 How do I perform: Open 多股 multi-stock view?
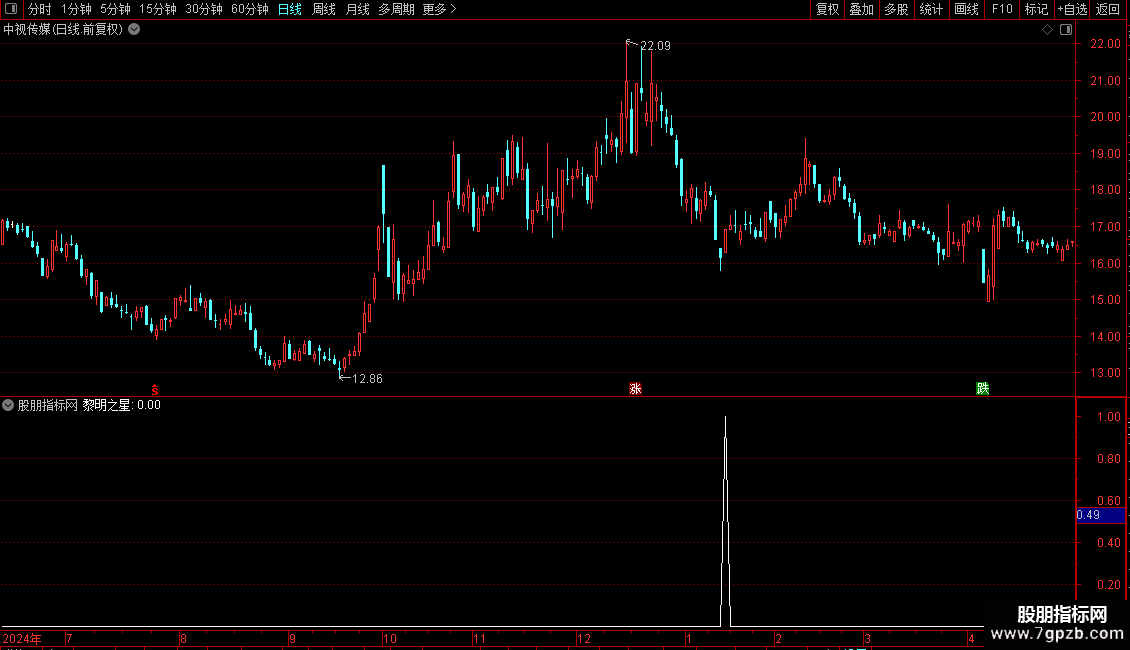coord(896,9)
